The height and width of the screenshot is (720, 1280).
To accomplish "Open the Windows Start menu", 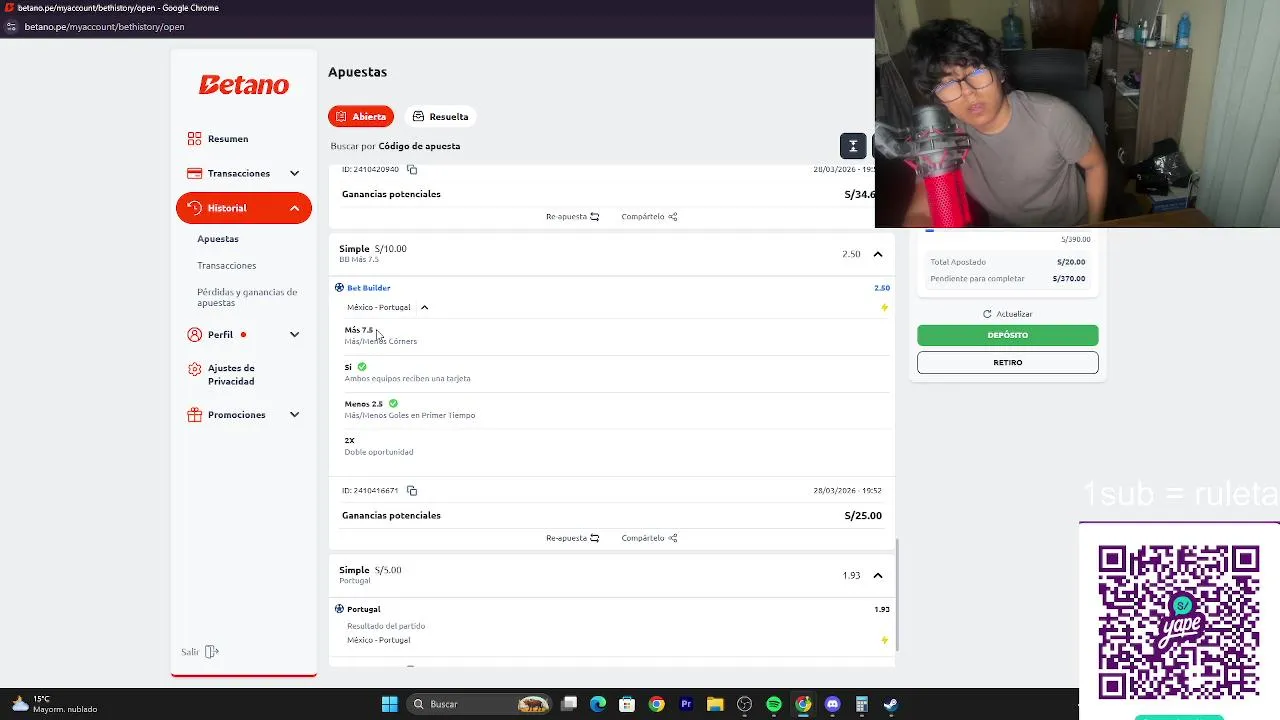I will click(x=390, y=704).
